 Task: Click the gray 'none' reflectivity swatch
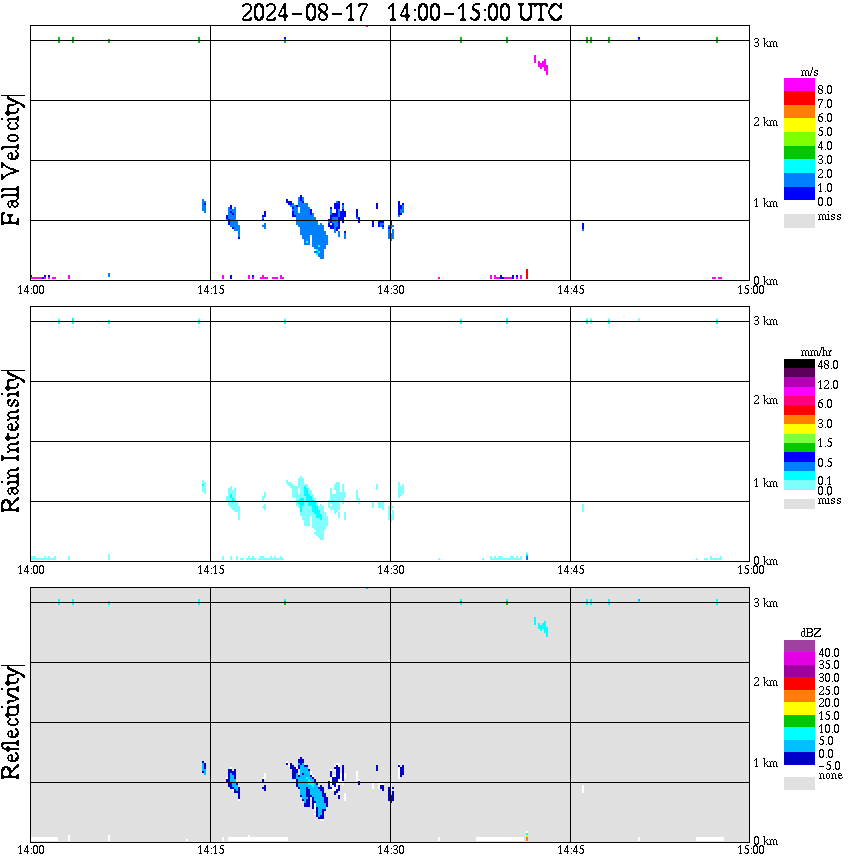pos(799,783)
